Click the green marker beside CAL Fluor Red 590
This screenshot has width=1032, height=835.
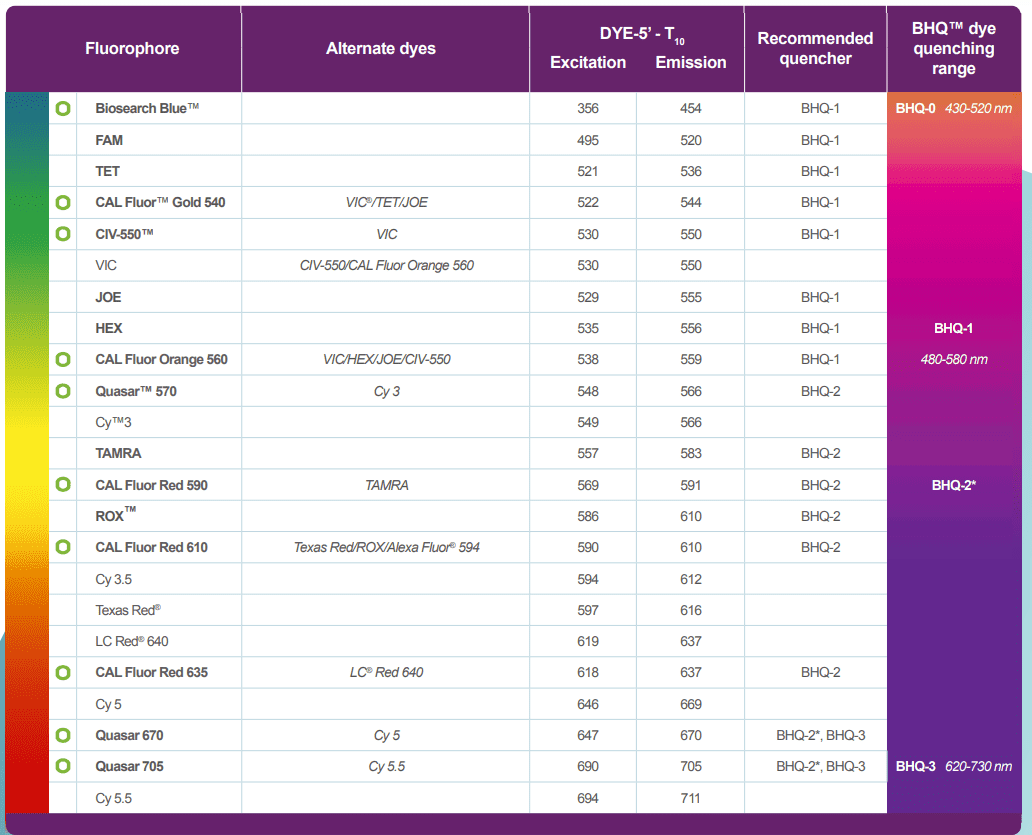pyautogui.click(x=63, y=485)
